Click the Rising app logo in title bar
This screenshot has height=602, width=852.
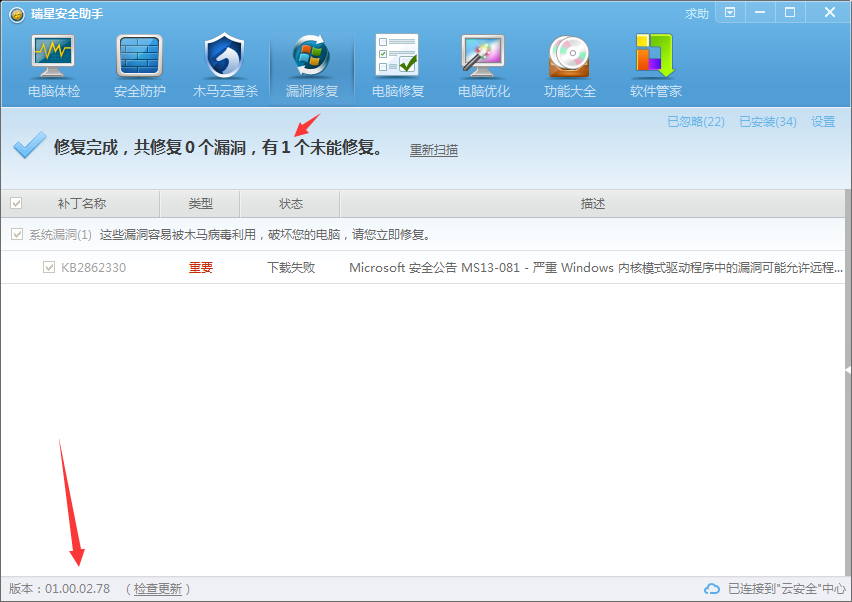coord(17,15)
